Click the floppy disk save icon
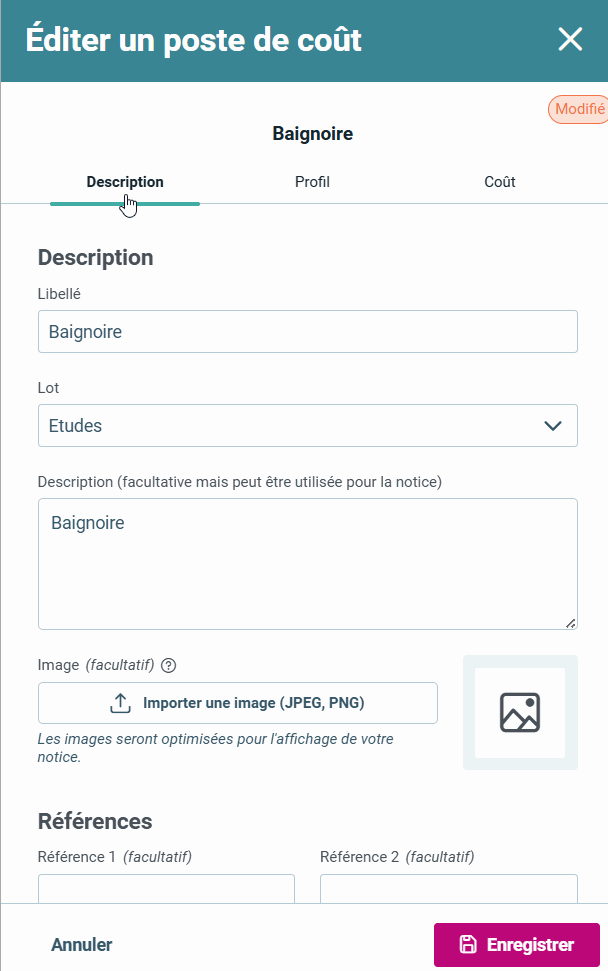The image size is (608, 971). click(467, 945)
